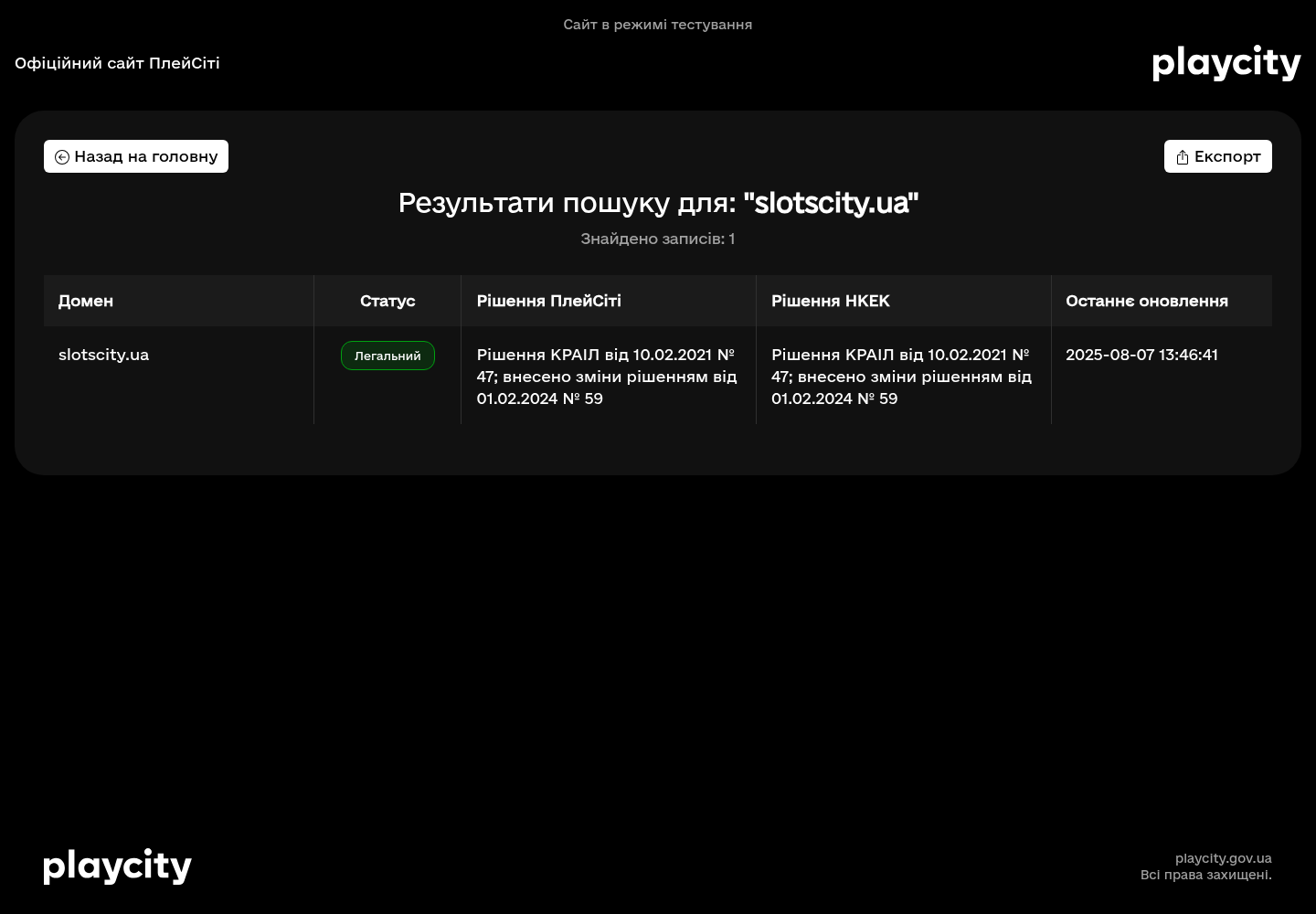Click the Результати пошуку heading

[x=658, y=203]
